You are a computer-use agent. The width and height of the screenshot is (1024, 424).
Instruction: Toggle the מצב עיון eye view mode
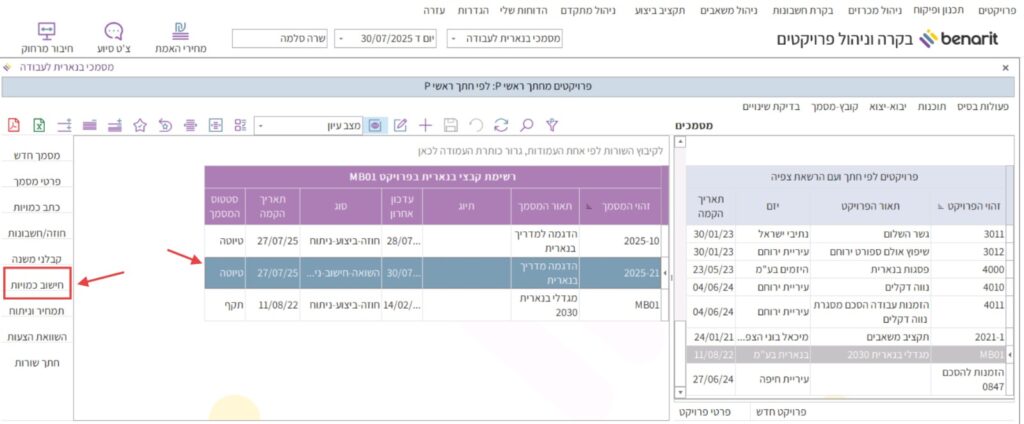click(x=375, y=125)
